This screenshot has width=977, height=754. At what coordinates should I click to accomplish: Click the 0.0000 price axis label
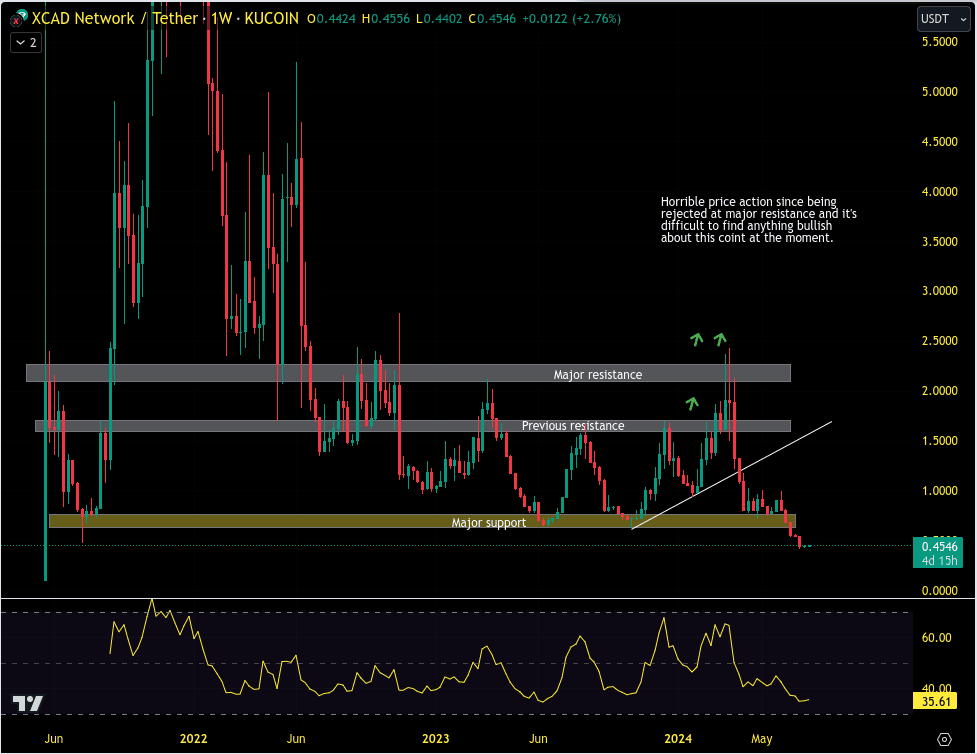point(940,590)
